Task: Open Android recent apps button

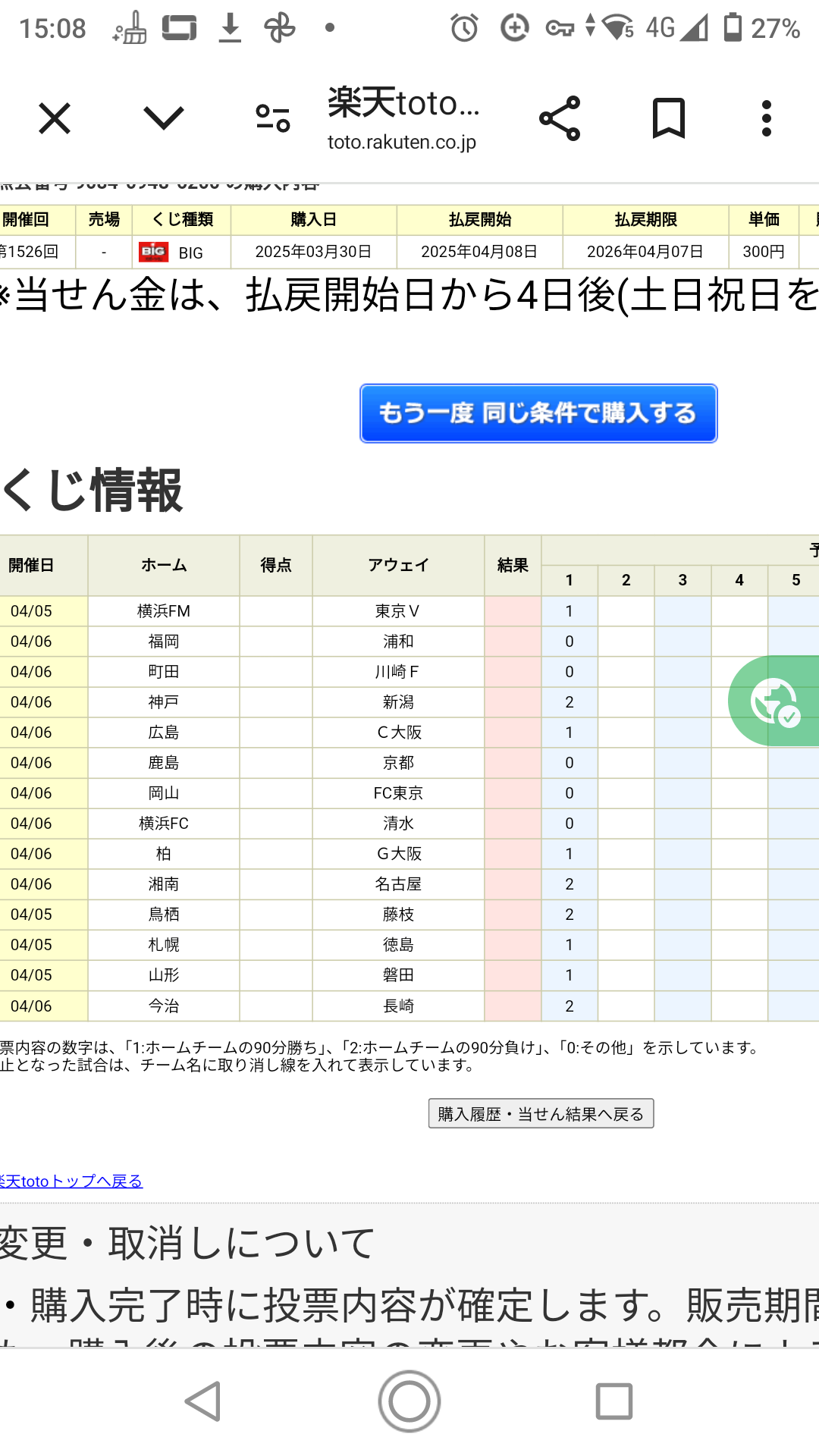Action: click(614, 1401)
